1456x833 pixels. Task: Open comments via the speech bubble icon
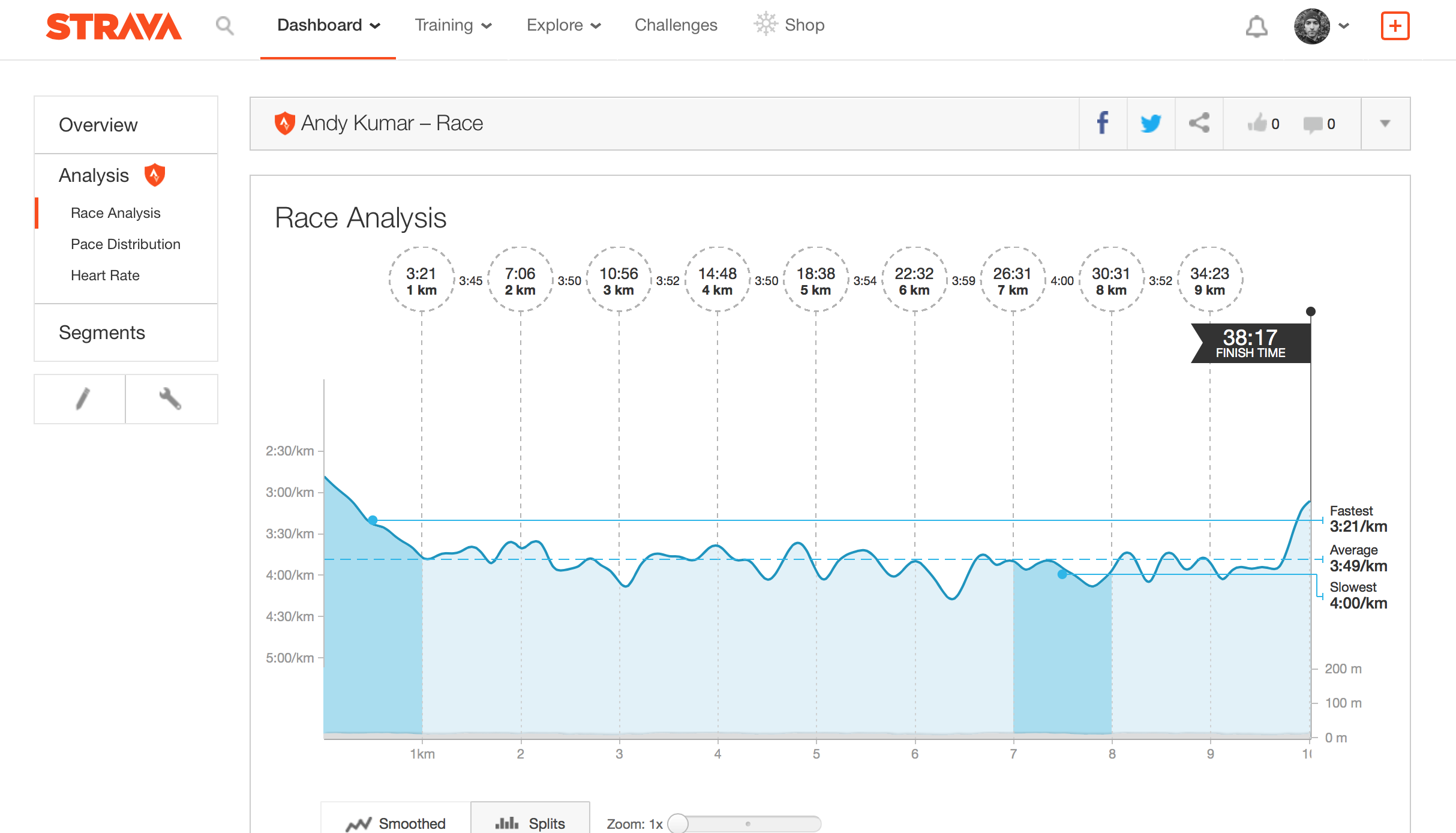click(x=1313, y=124)
